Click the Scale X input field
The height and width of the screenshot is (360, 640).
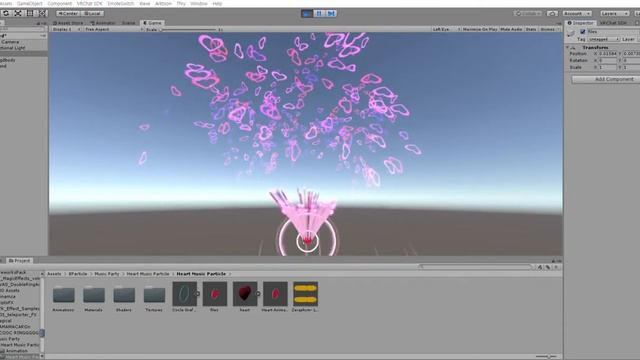(x=608, y=67)
